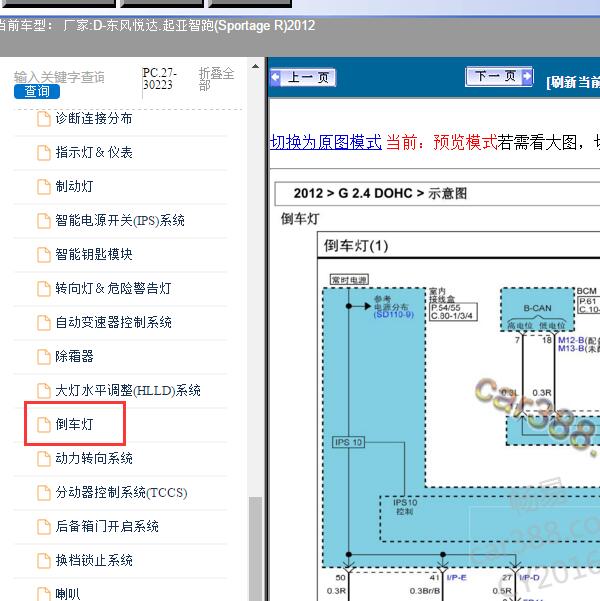The height and width of the screenshot is (601, 600).
Task: Click the sidebar scrollbar thumb
Action: tap(255, 548)
